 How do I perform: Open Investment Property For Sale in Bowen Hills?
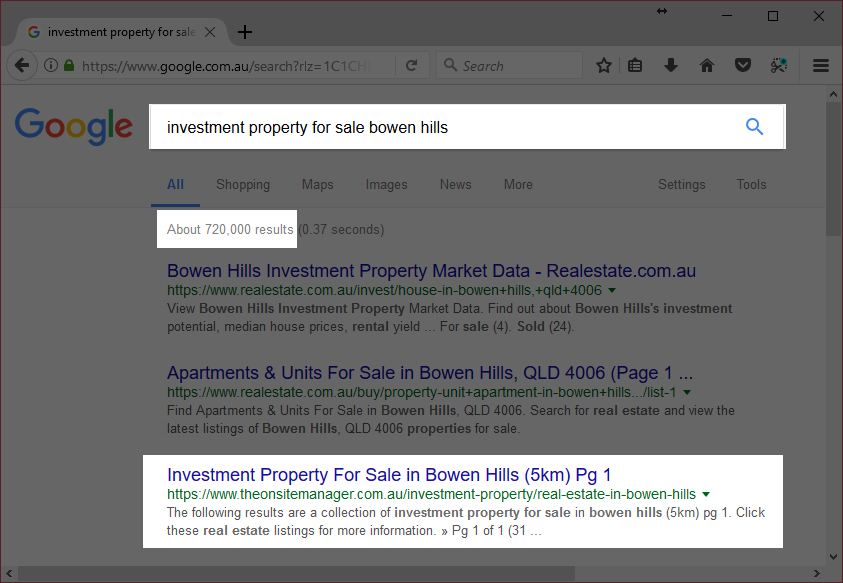tap(389, 475)
